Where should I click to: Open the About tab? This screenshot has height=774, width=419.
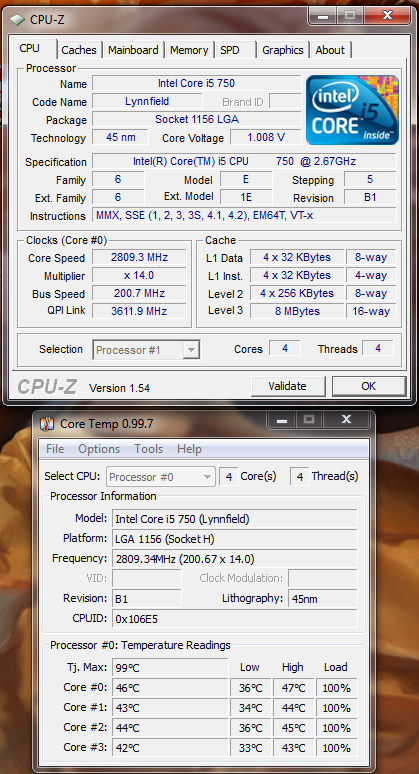330,50
